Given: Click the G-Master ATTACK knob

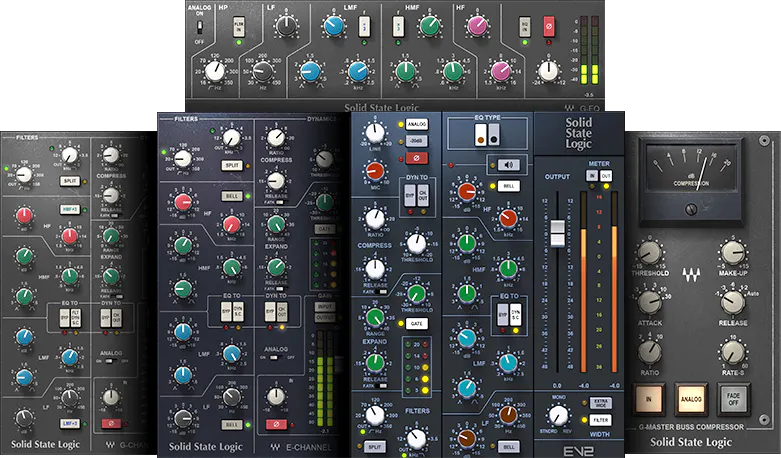Looking at the screenshot, I should [650, 303].
